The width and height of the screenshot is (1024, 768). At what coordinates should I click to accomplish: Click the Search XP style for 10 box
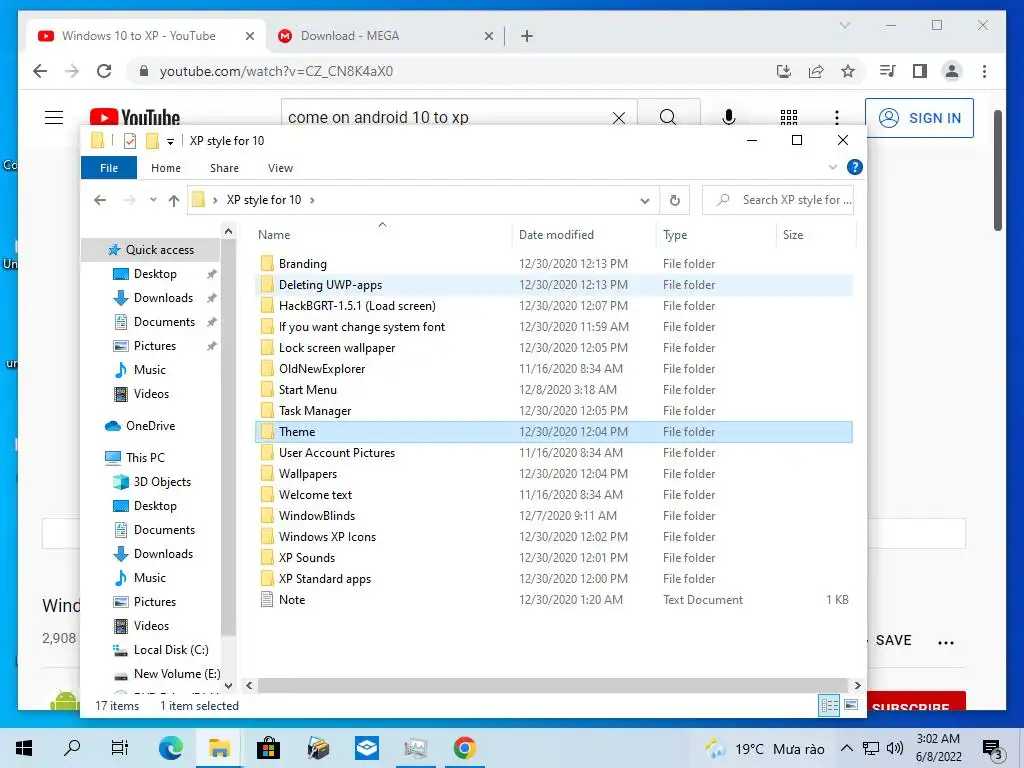(x=778, y=200)
